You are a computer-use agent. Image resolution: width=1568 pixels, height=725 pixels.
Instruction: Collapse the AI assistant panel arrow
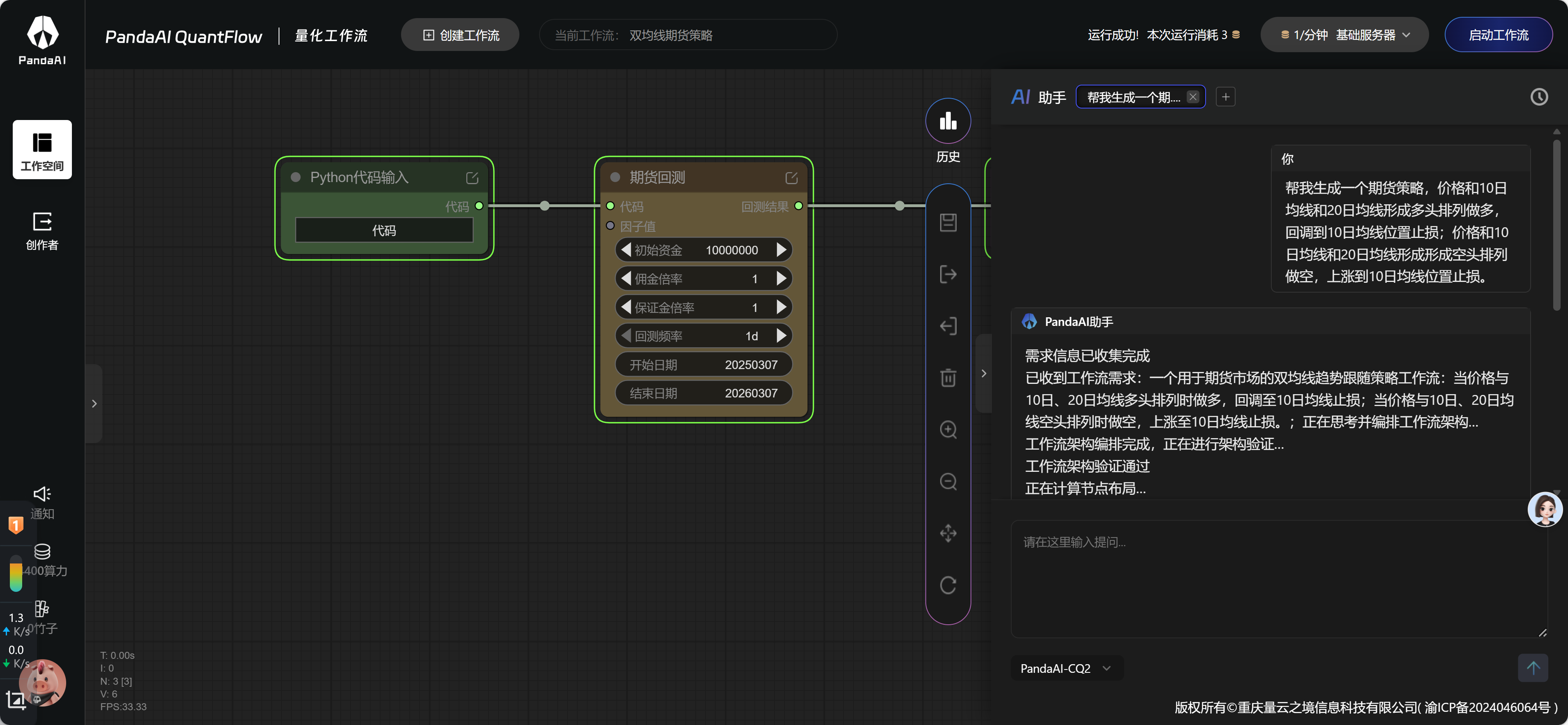pyautogui.click(x=984, y=373)
